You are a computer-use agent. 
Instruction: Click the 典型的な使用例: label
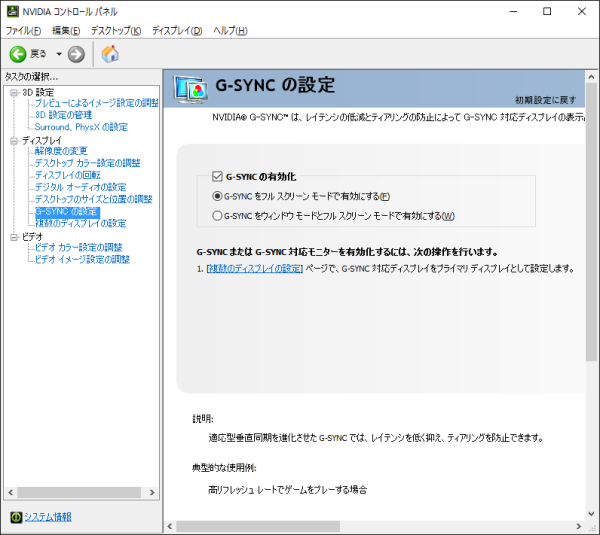click(x=224, y=468)
